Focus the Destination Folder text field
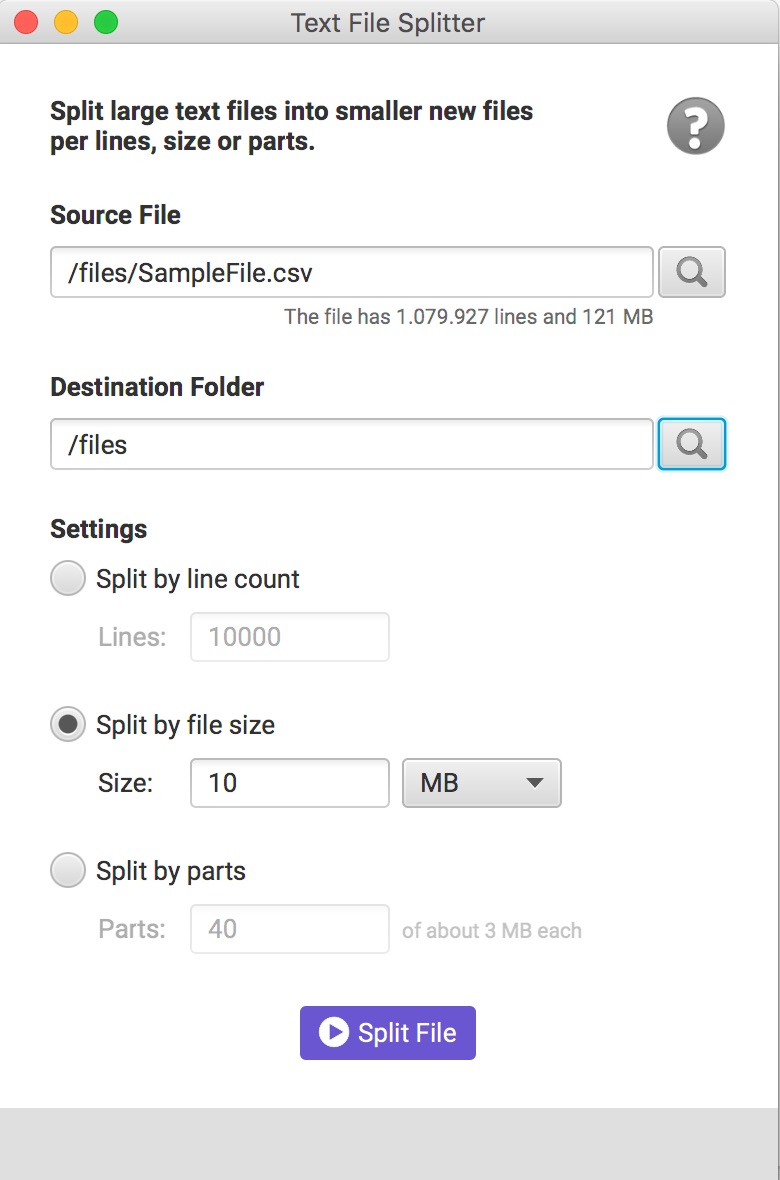 click(x=351, y=444)
